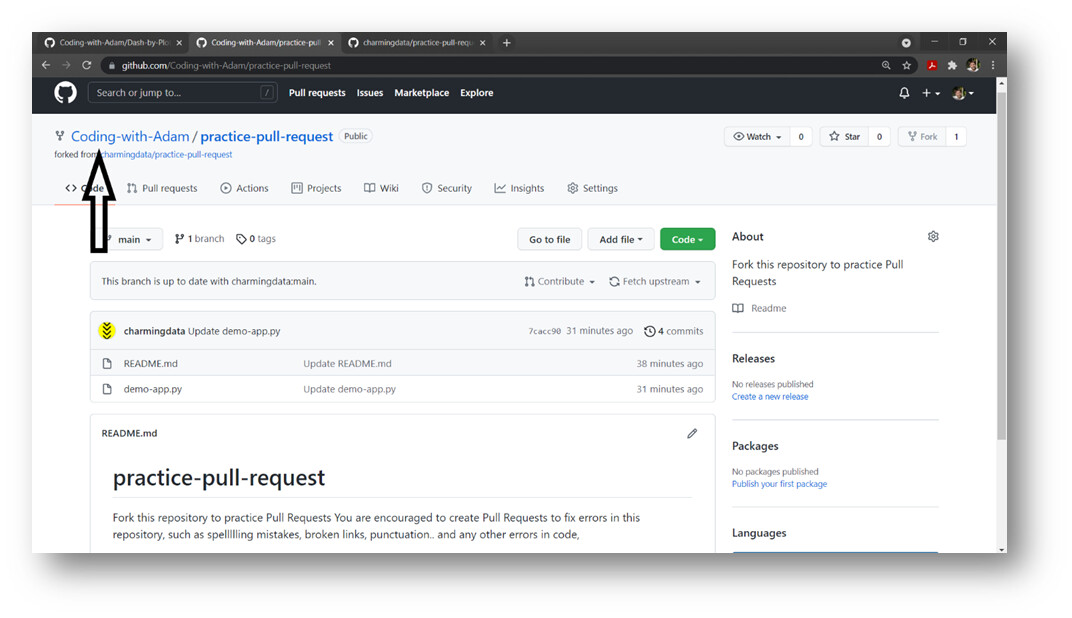Open the Coding-with-Adam owner link

130,136
